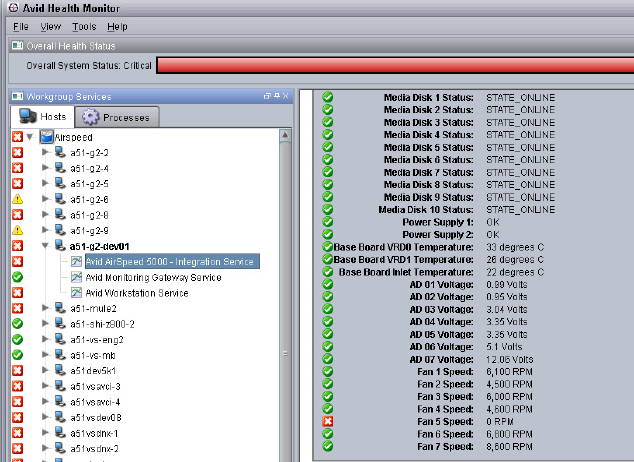Select the a51vsdnx-1 host
The image size is (634, 462).
[x=94, y=433]
